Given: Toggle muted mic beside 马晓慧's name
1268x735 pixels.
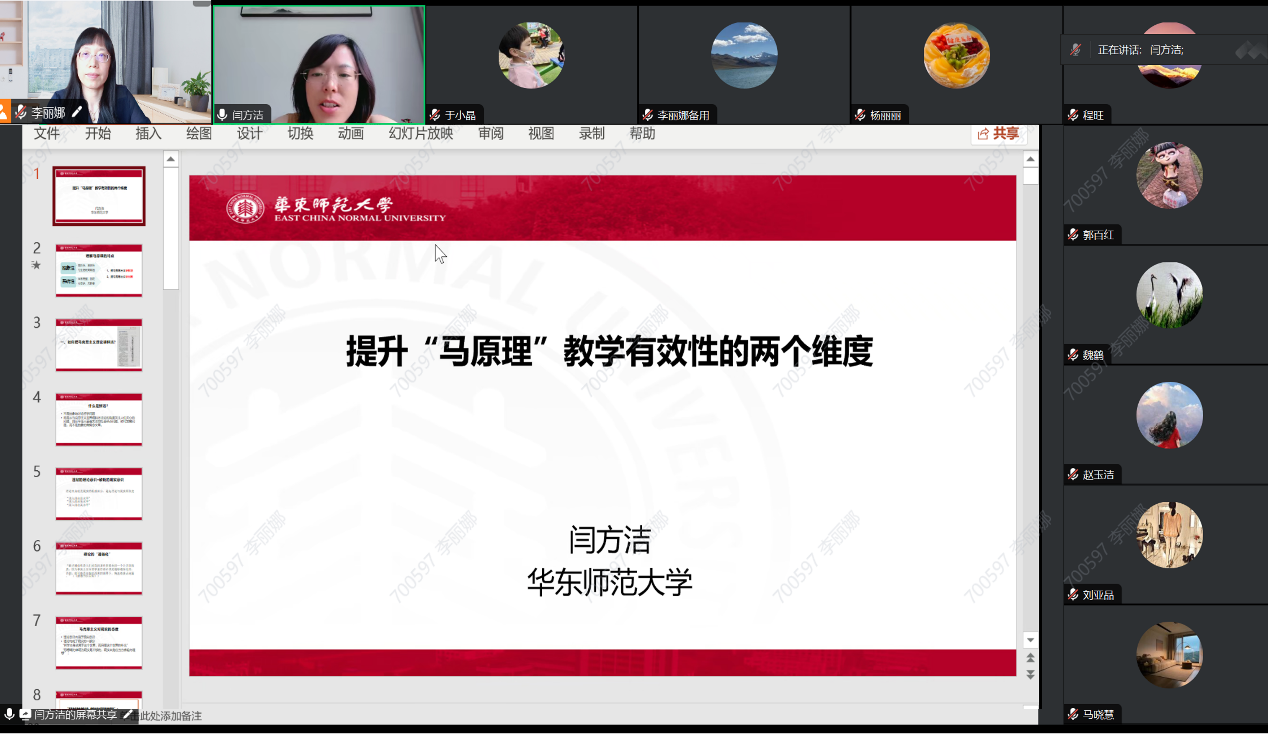Looking at the screenshot, I should (x=1073, y=715).
